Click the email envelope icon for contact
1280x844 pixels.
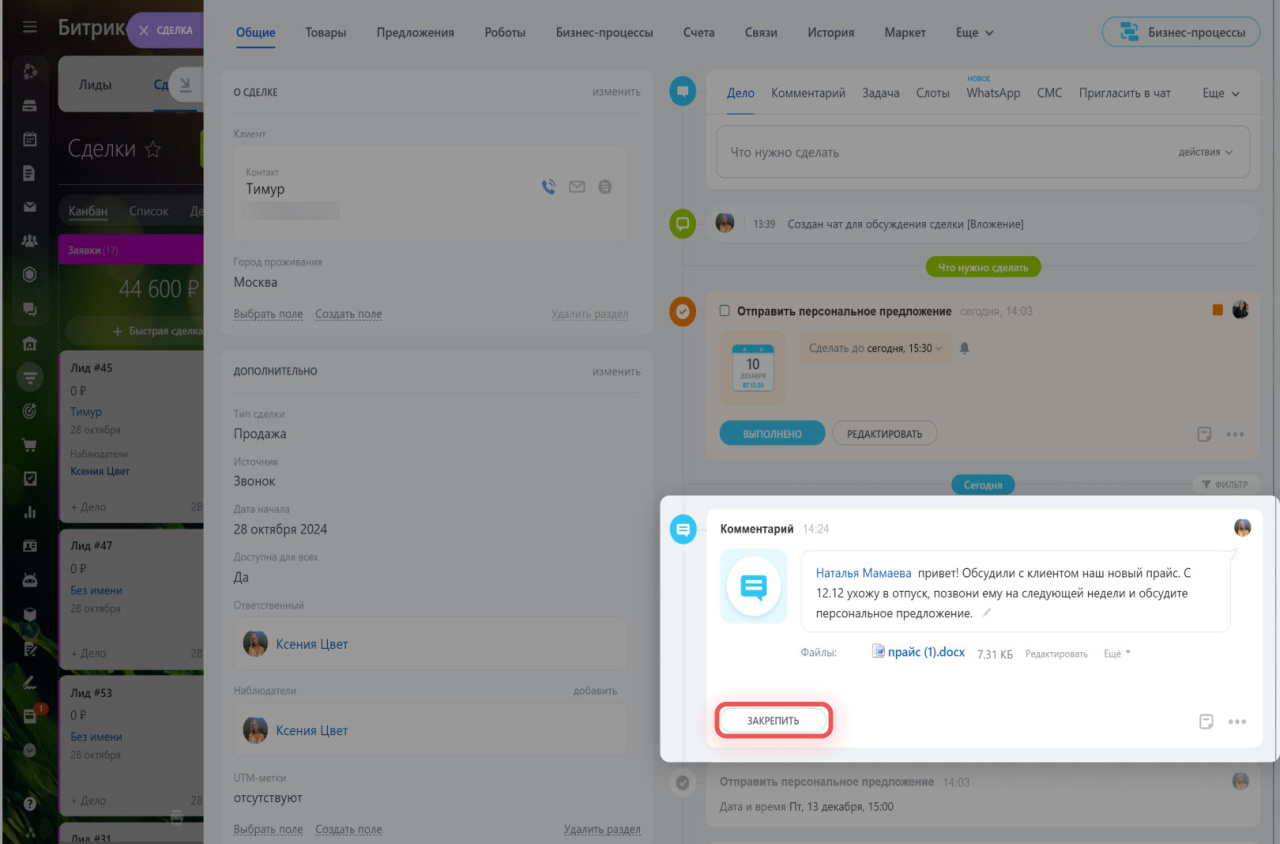click(x=577, y=186)
